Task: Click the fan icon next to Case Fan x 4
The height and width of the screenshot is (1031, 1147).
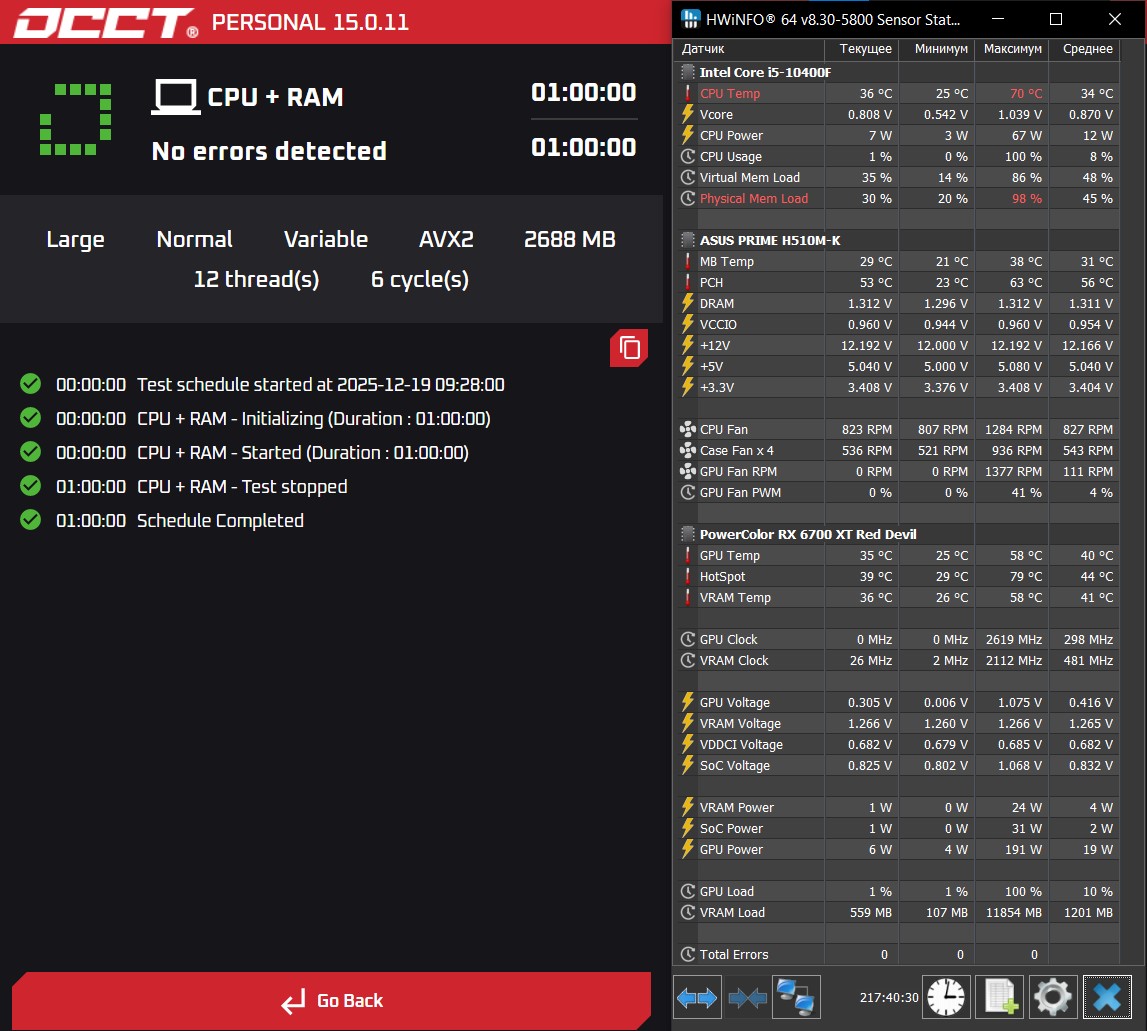Action: click(688, 450)
